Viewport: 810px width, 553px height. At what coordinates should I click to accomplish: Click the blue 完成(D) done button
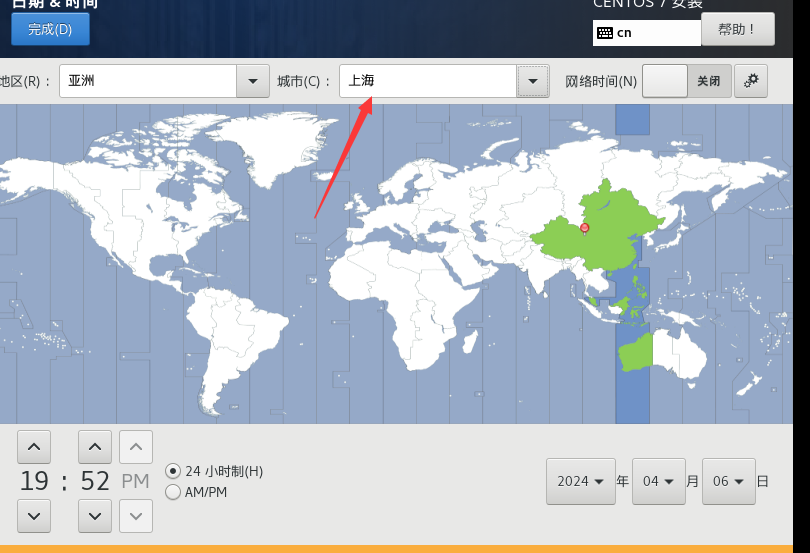click(x=50, y=29)
